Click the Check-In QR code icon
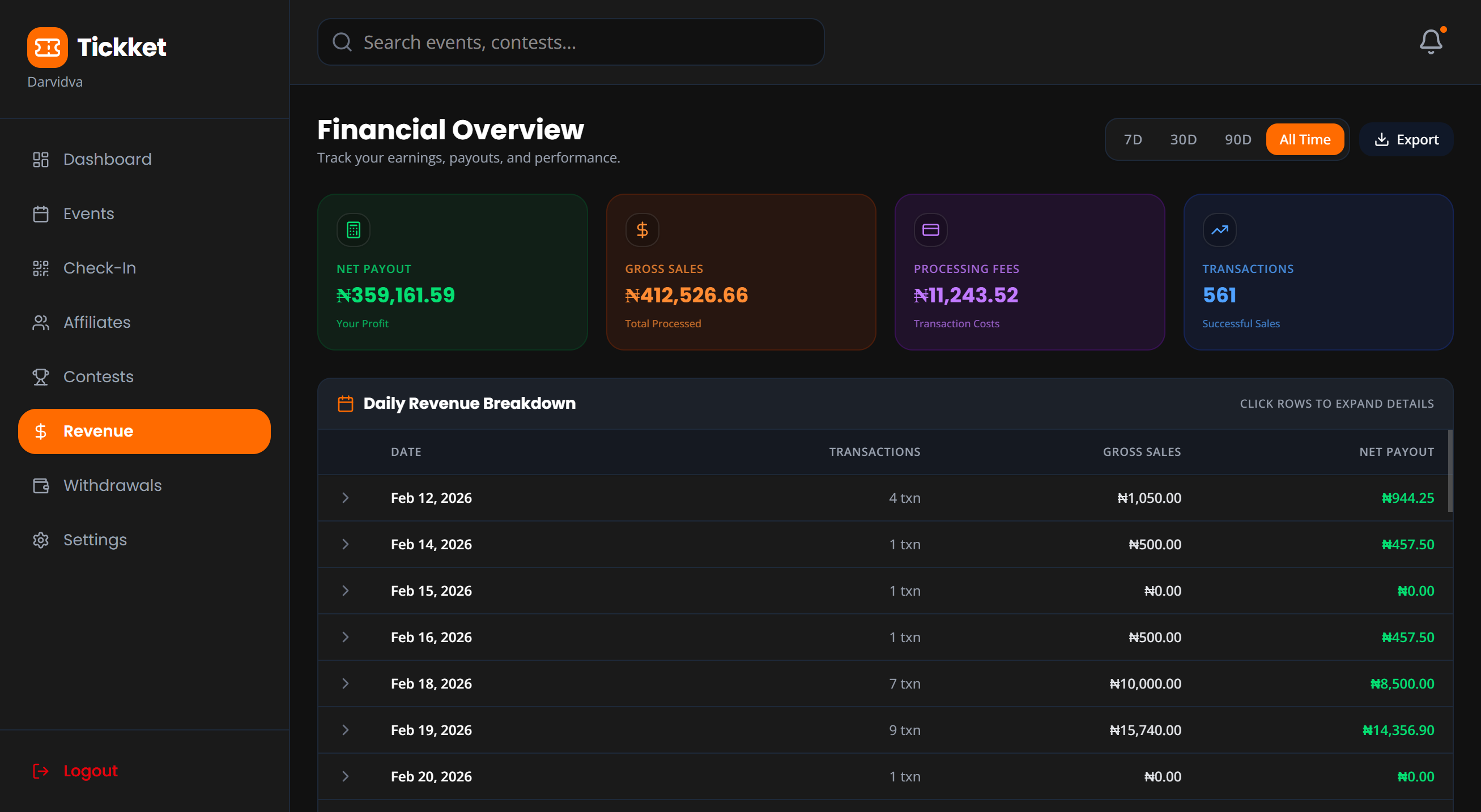Viewport: 1481px width, 812px height. [x=40, y=268]
